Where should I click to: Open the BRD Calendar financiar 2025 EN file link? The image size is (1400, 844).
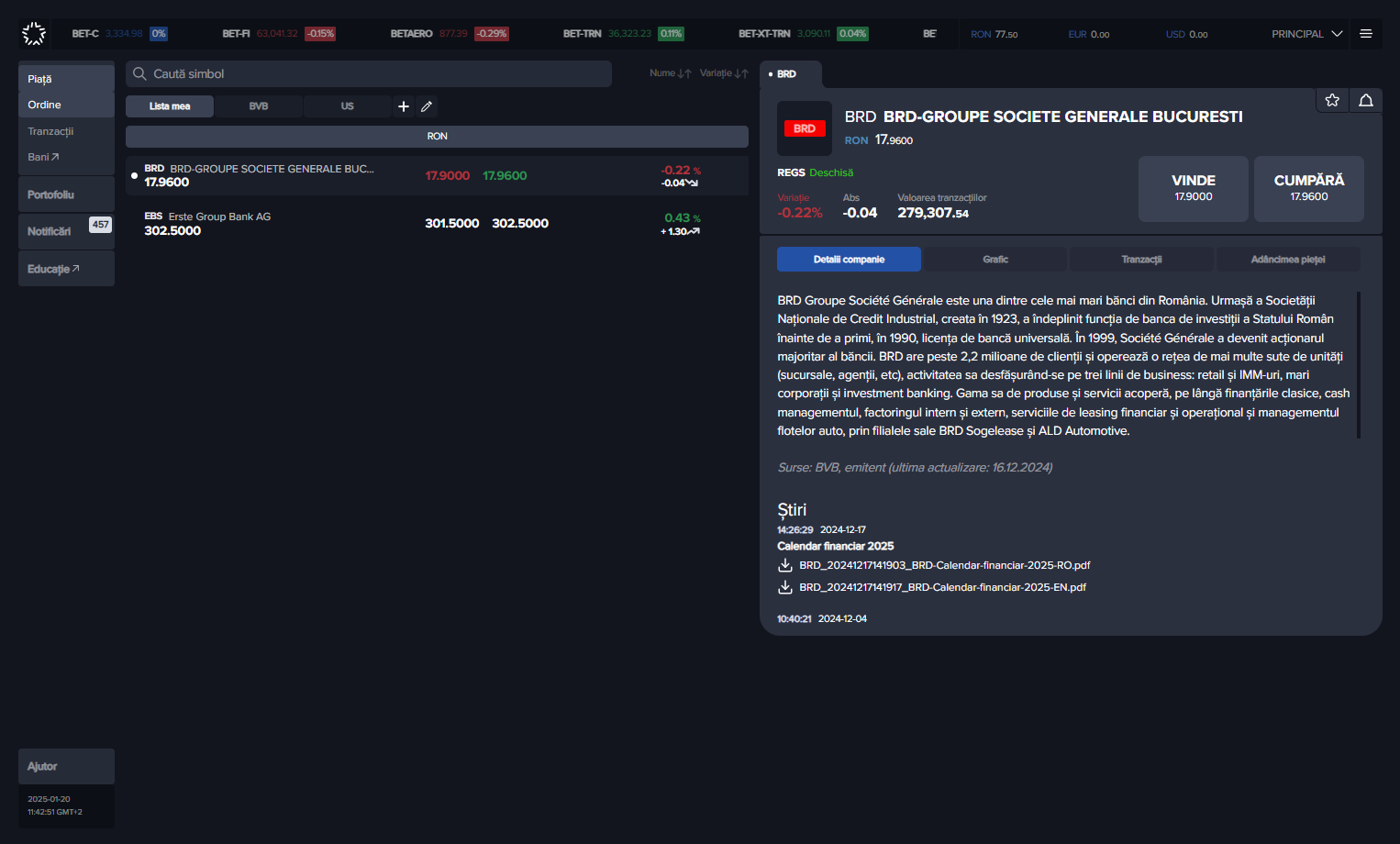[942, 587]
